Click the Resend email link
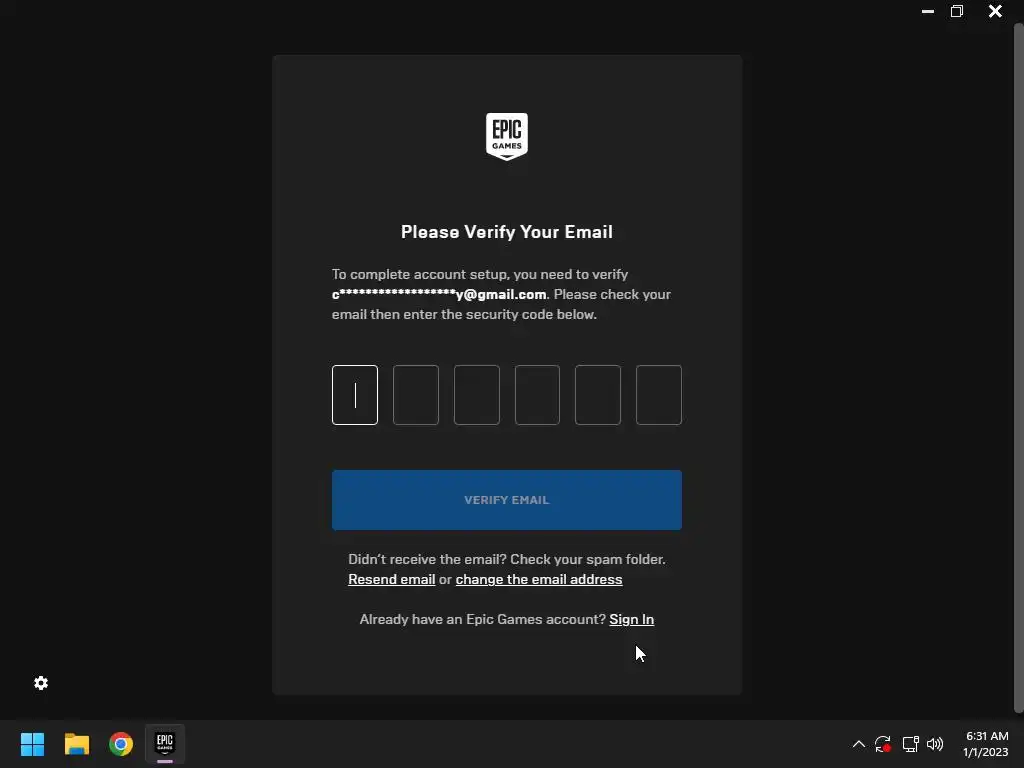1024x768 pixels. coord(392,580)
